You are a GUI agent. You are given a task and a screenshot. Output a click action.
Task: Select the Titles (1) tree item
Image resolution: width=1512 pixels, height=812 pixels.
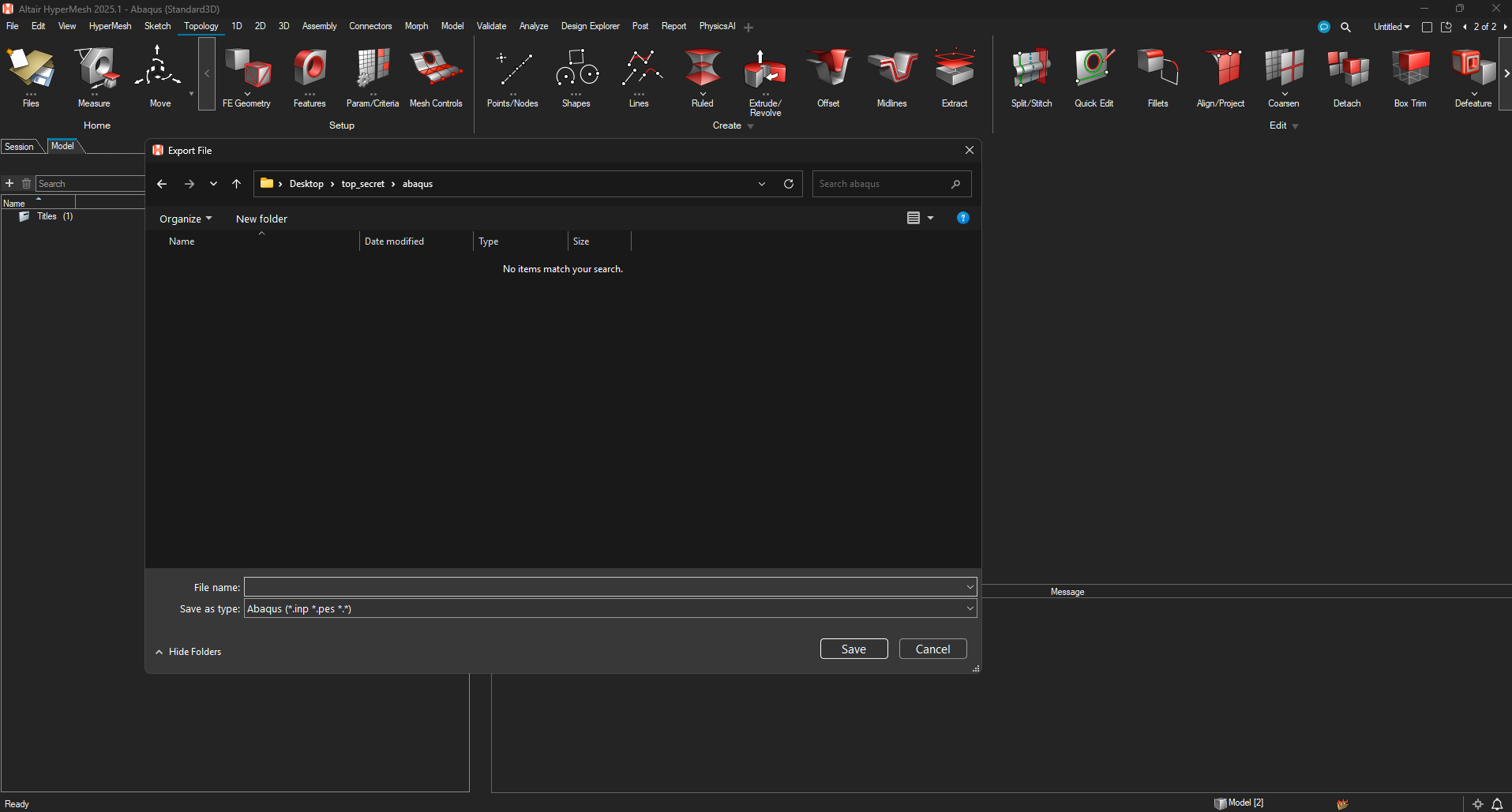(x=54, y=216)
